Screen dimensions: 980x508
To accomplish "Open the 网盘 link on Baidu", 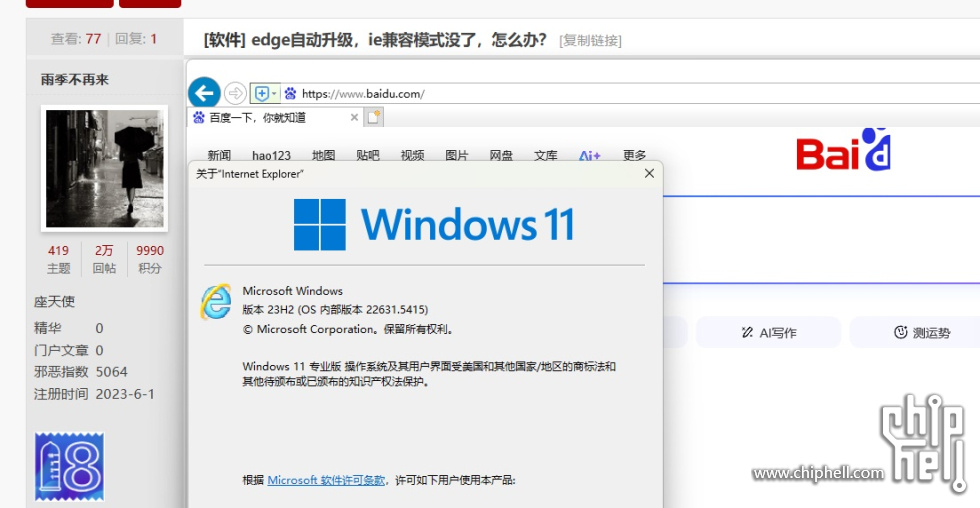I will click(501, 155).
